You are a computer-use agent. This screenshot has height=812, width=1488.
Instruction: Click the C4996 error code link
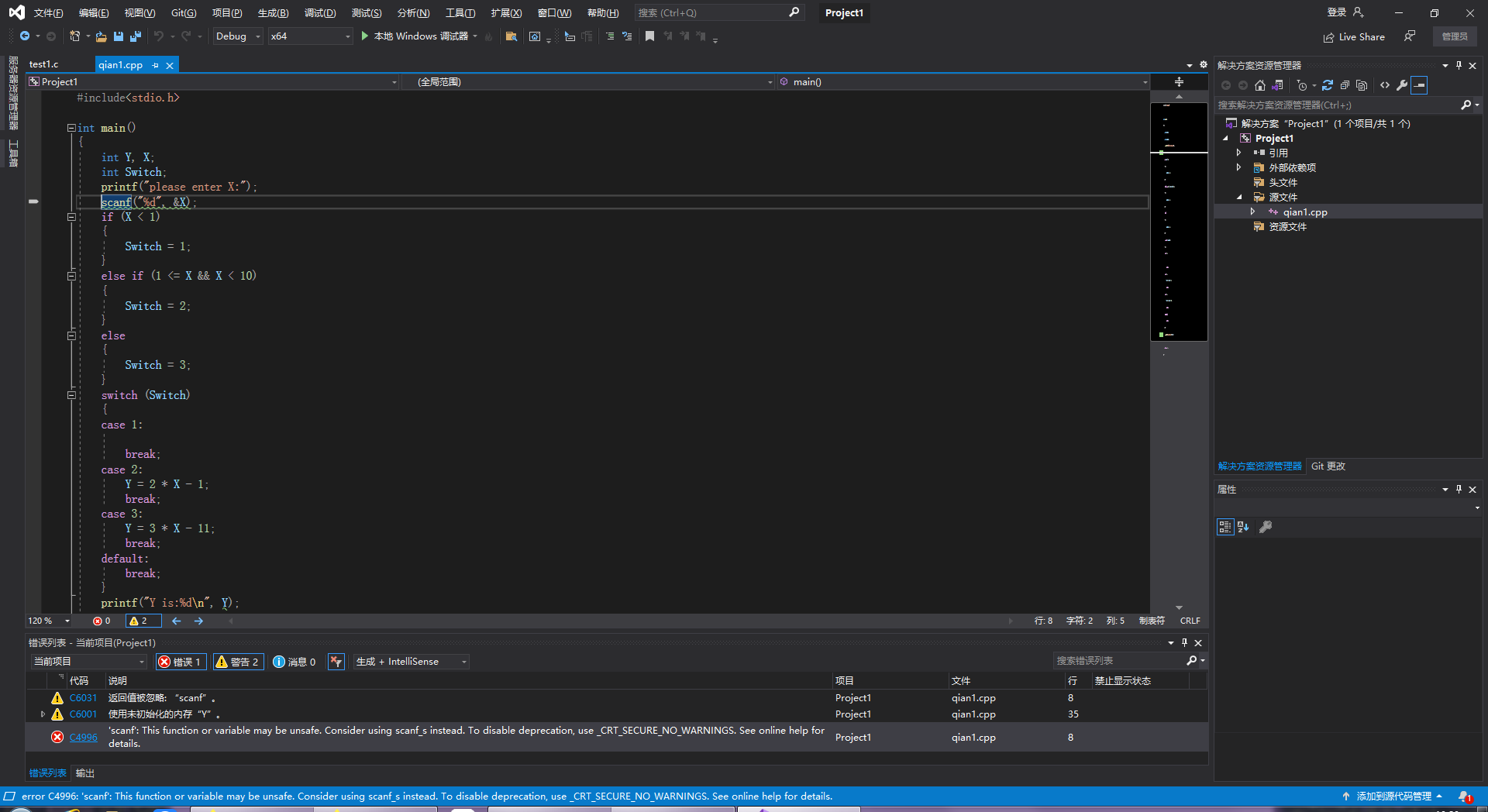[x=84, y=738]
